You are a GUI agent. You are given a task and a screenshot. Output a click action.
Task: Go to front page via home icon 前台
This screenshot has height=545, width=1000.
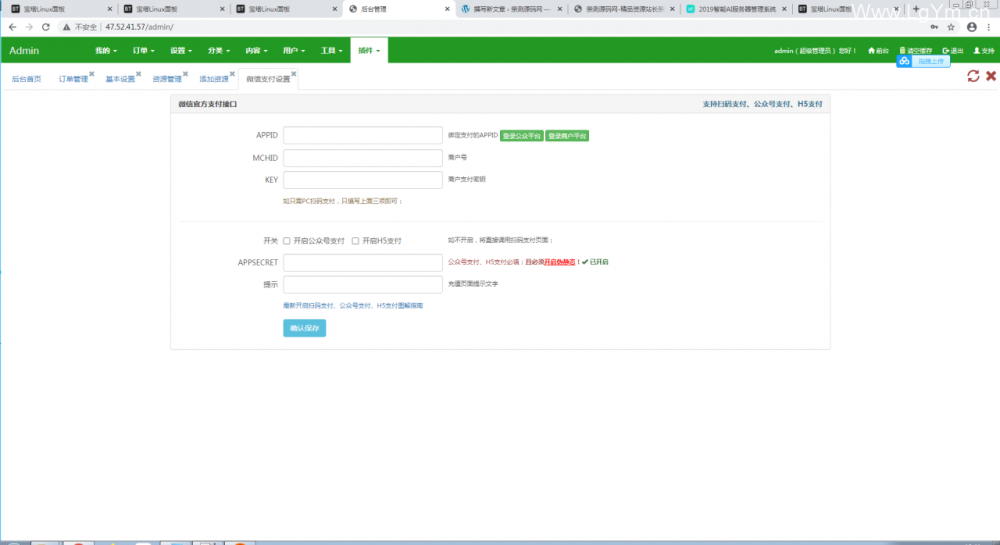(878, 50)
